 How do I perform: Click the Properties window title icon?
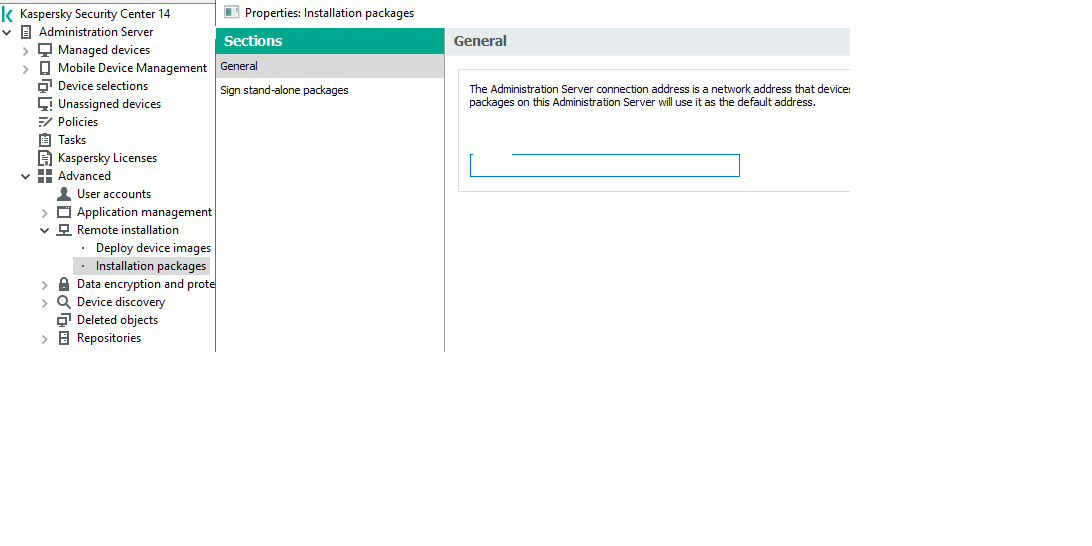point(232,13)
